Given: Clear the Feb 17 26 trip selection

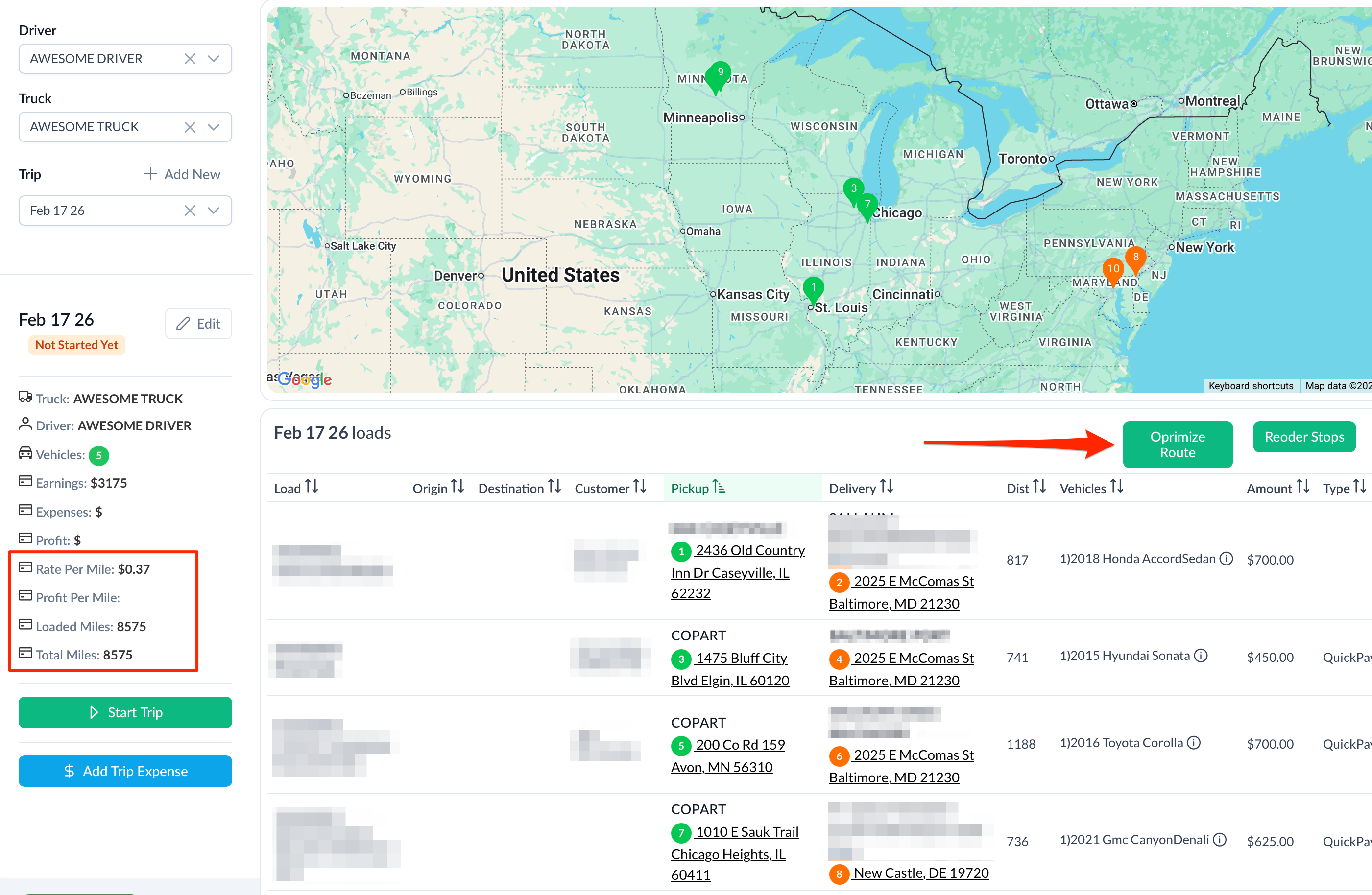Looking at the screenshot, I should point(190,211).
